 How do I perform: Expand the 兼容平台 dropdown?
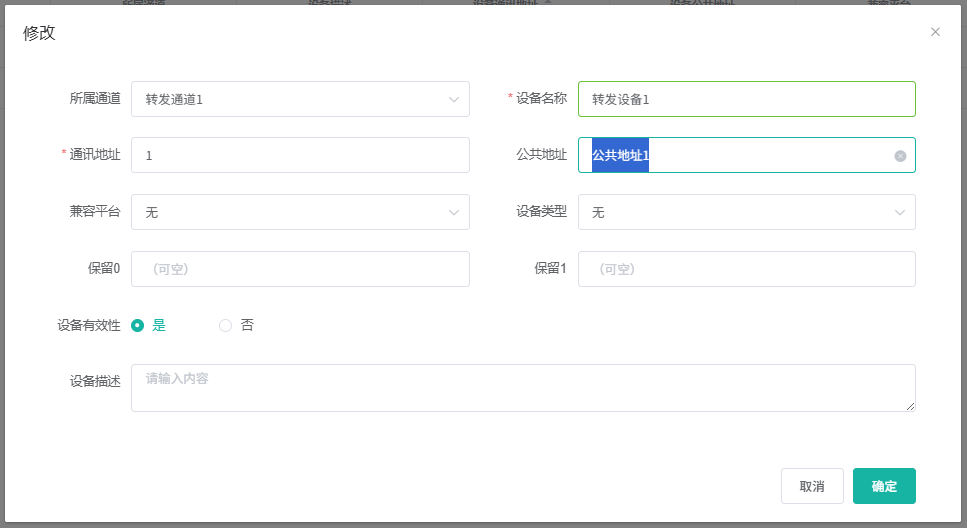[300, 212]
